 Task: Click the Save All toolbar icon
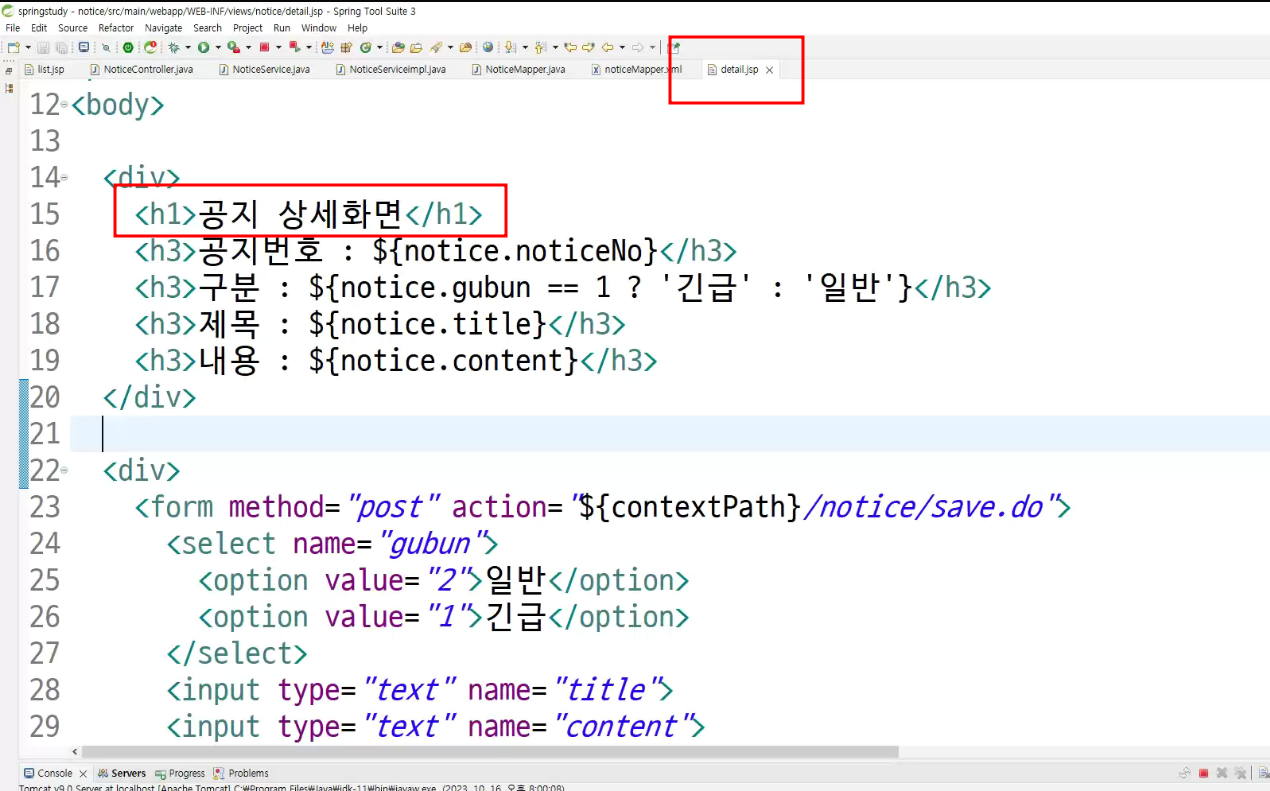(x=62, y=47)
